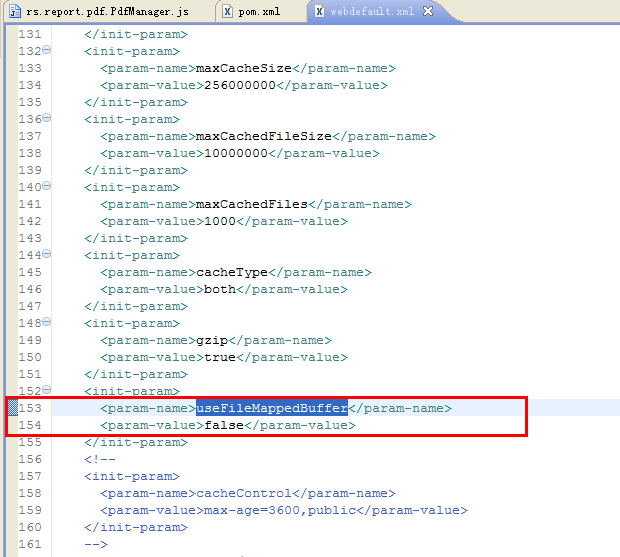Collapse the init-param fold at line 152
Image resolution: width=620 pixels, height=557 pixels.
point(46,390)
